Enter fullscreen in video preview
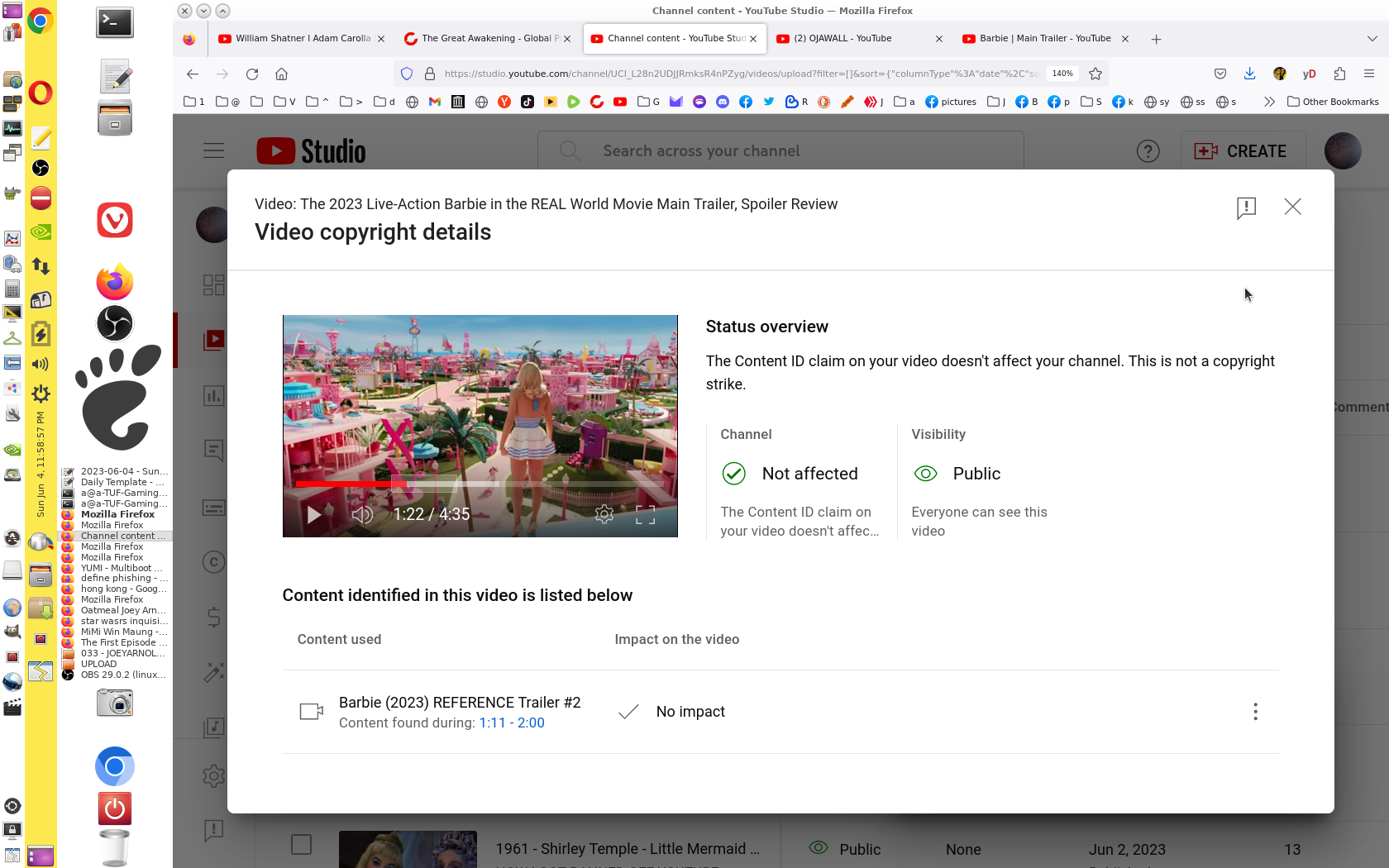The width and height of the screenshot is (1389, 868). pos(646,514)
